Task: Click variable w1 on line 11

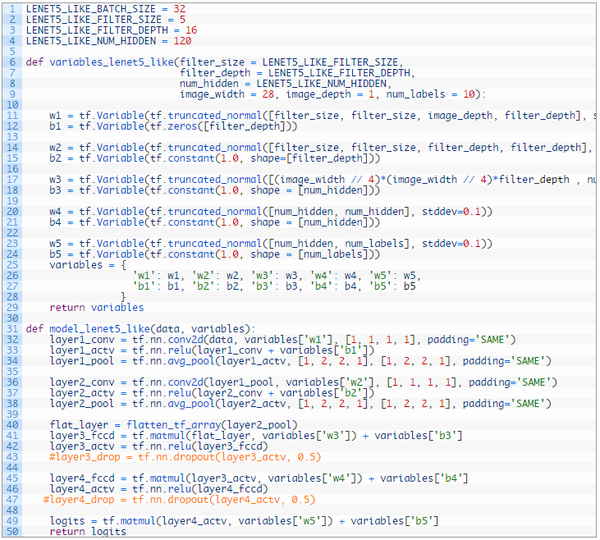Action: click(55, 115)
